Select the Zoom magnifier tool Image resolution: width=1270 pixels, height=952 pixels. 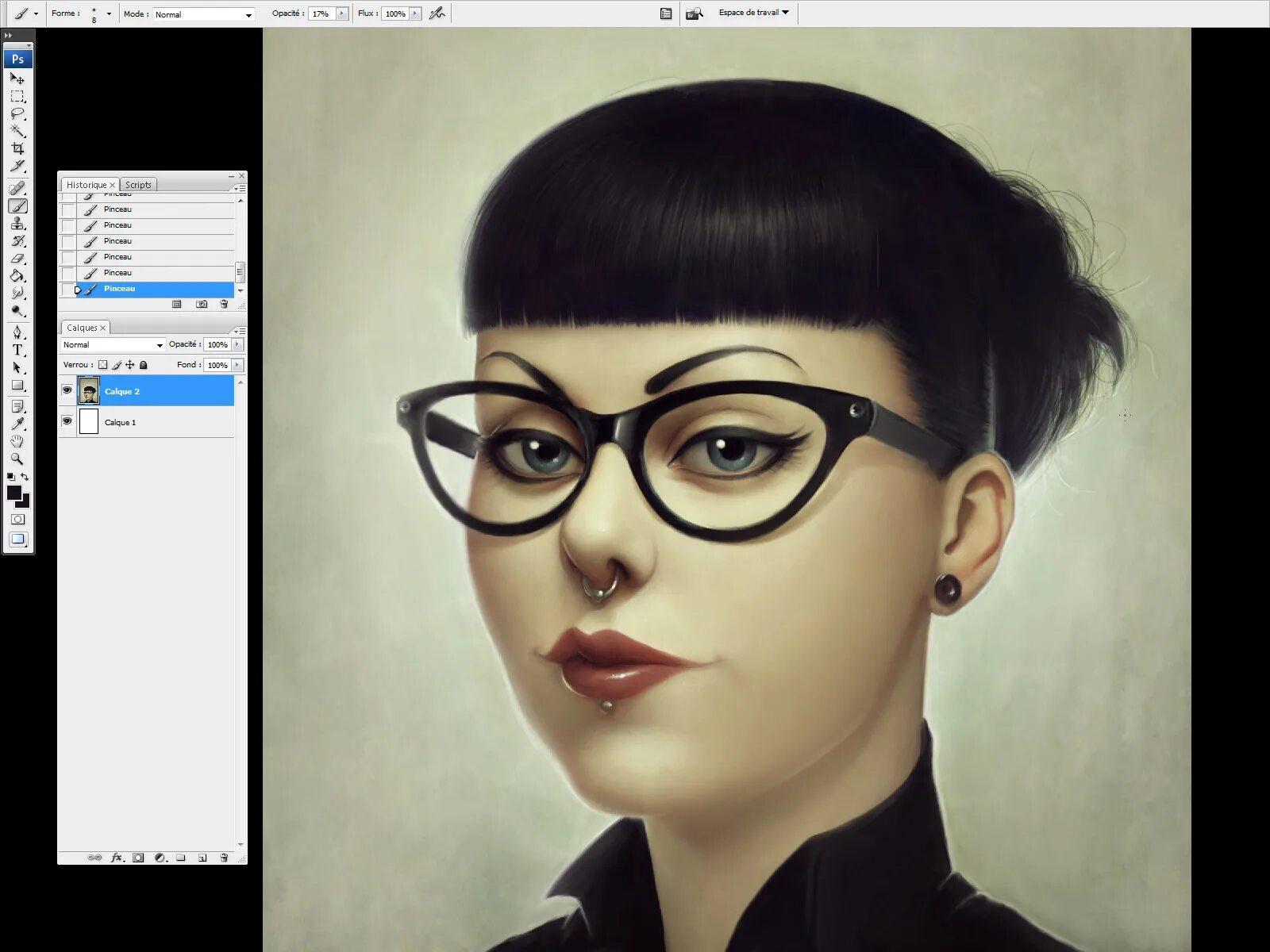(17, 459)
